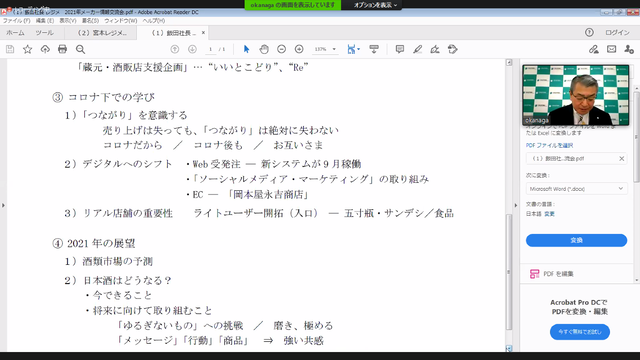
Task: Open the ヘルプ menu
Action: (x=153, y=20)
